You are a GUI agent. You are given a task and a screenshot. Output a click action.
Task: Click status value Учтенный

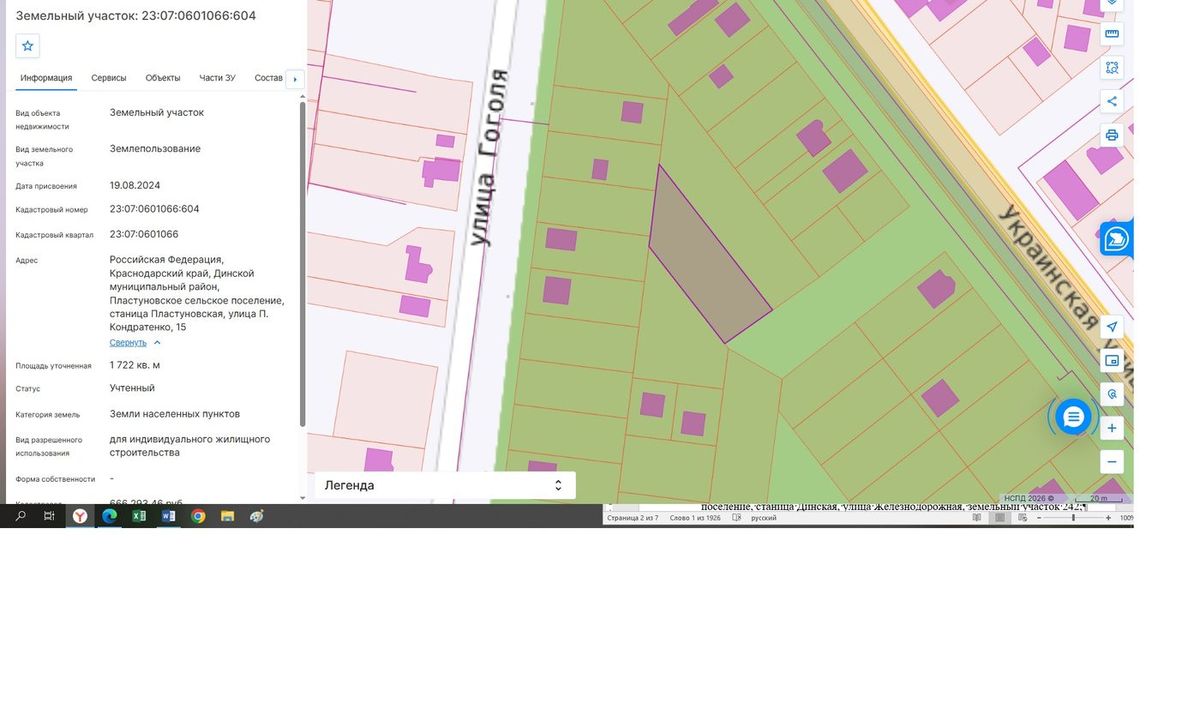[x=132, y=388]
